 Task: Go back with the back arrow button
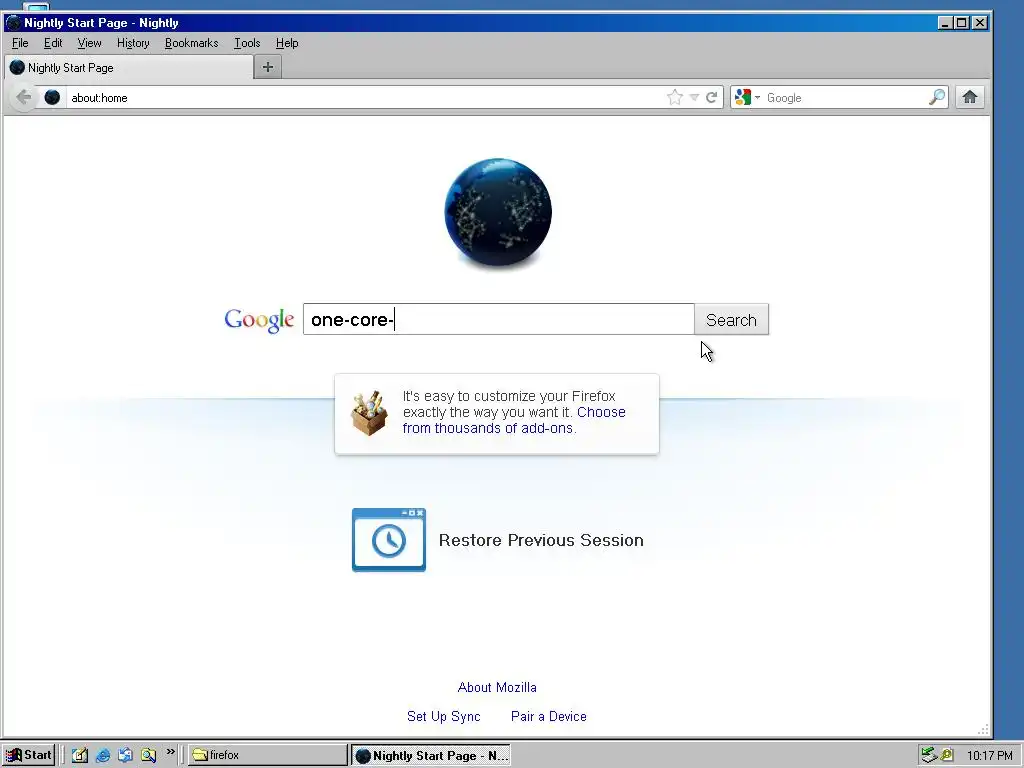(24, 97)
